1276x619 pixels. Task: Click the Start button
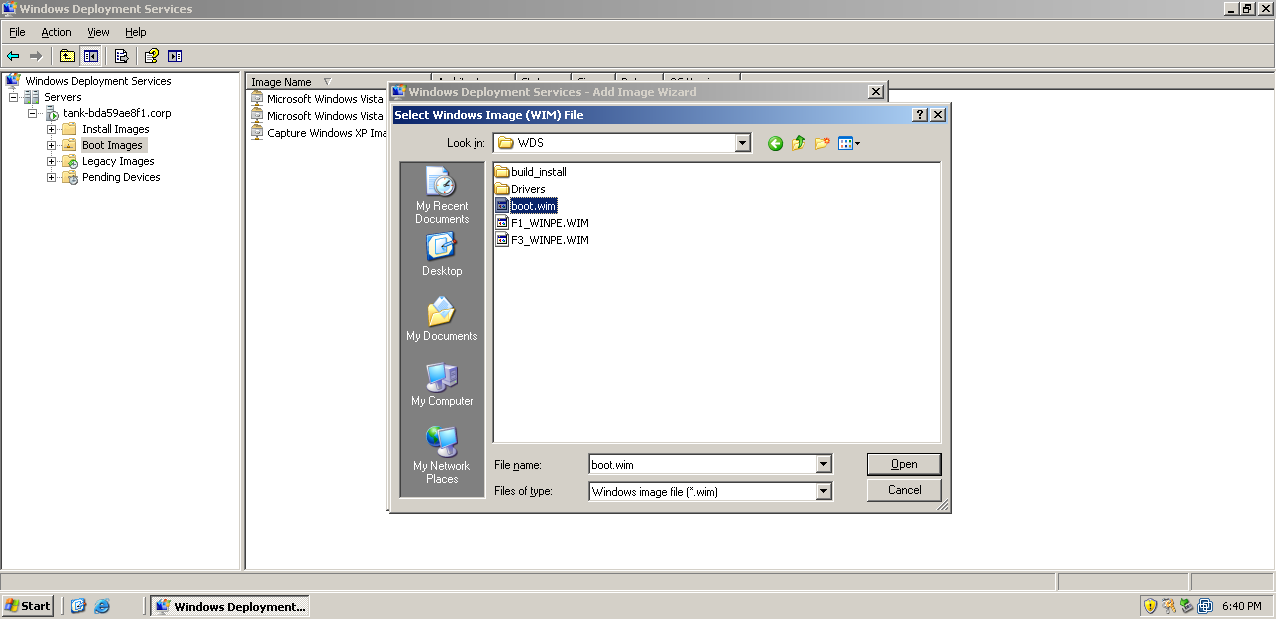pyautogui.click(x=28, y=606)
